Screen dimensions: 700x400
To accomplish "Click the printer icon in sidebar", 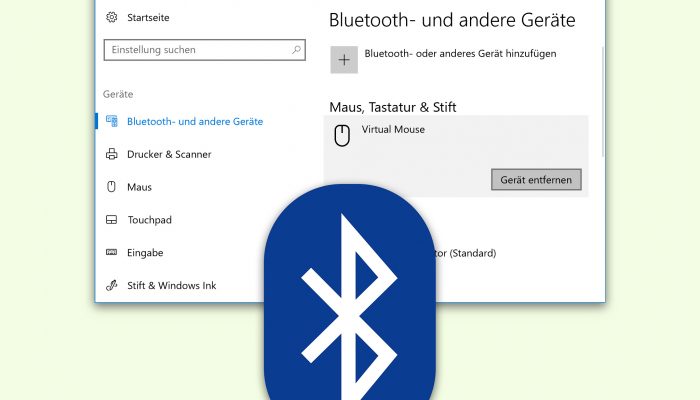I will (x=112, y=154).
